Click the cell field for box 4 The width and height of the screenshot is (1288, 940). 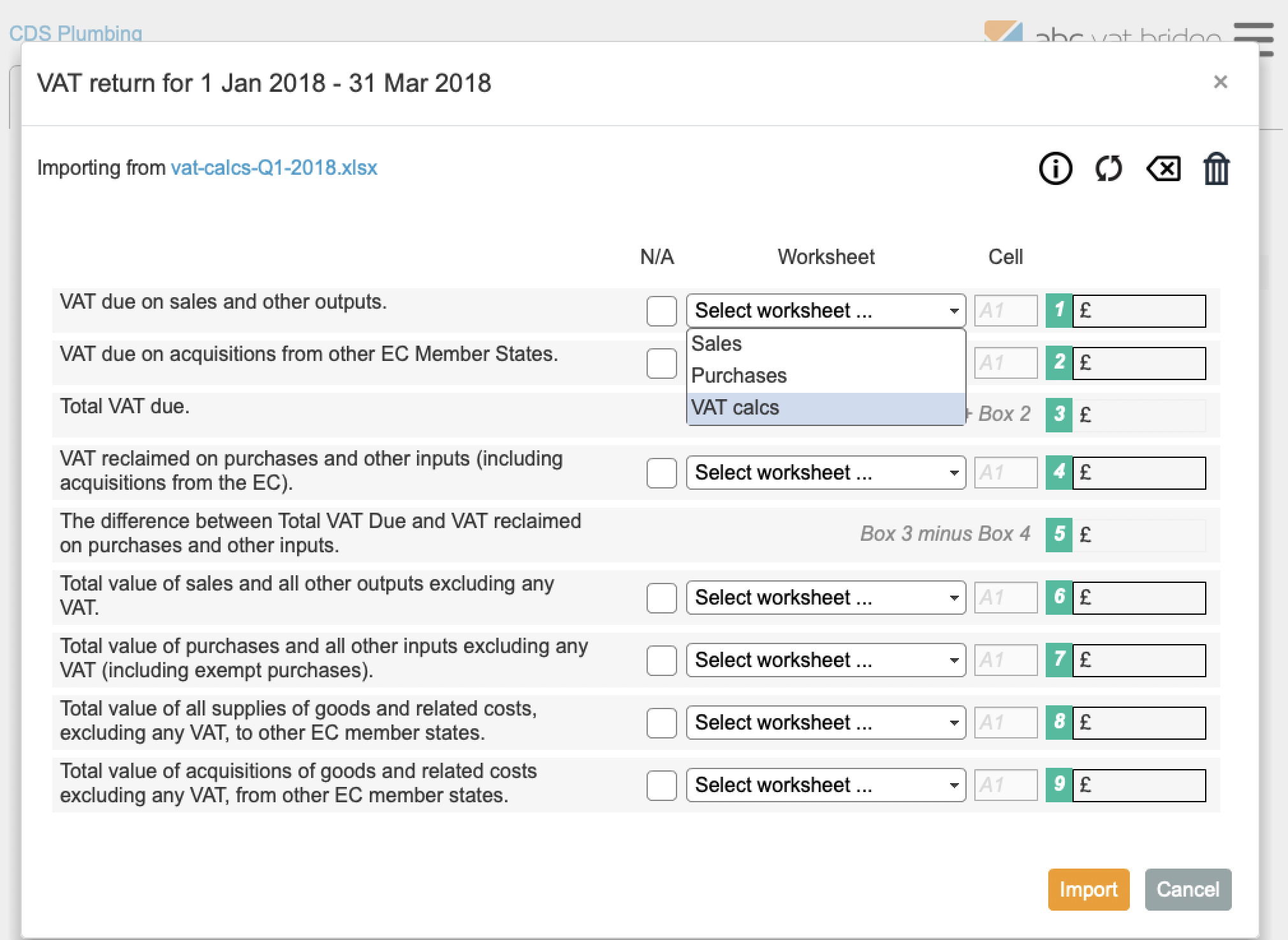coord(1006,473)
